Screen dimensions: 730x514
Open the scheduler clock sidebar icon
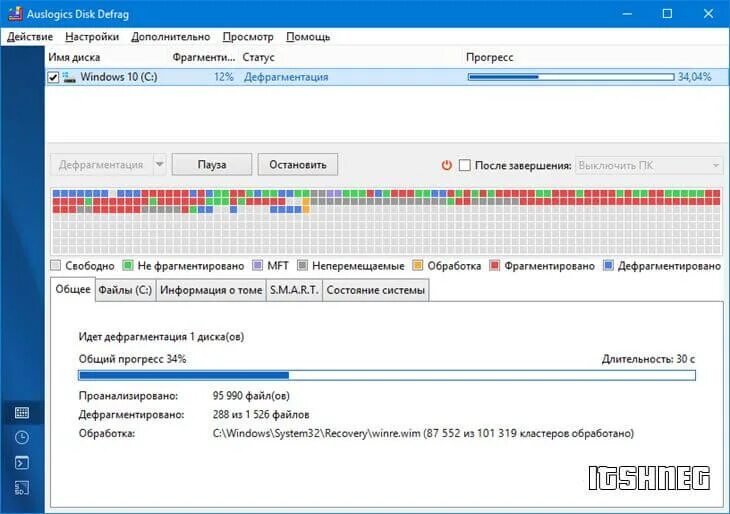(x=22, y=438)
